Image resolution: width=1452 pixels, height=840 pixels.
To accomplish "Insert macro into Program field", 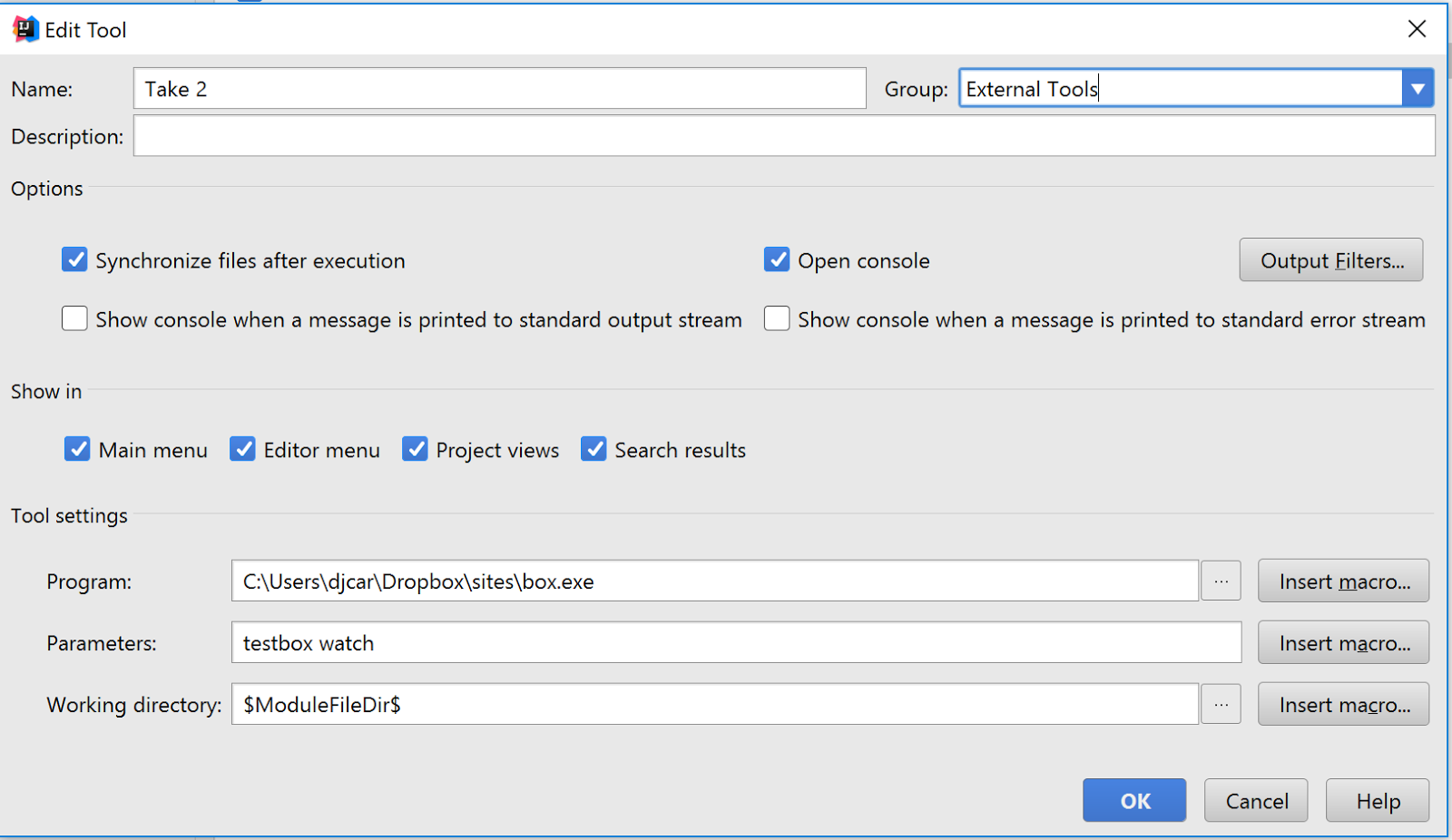I will pos(1343,581).
